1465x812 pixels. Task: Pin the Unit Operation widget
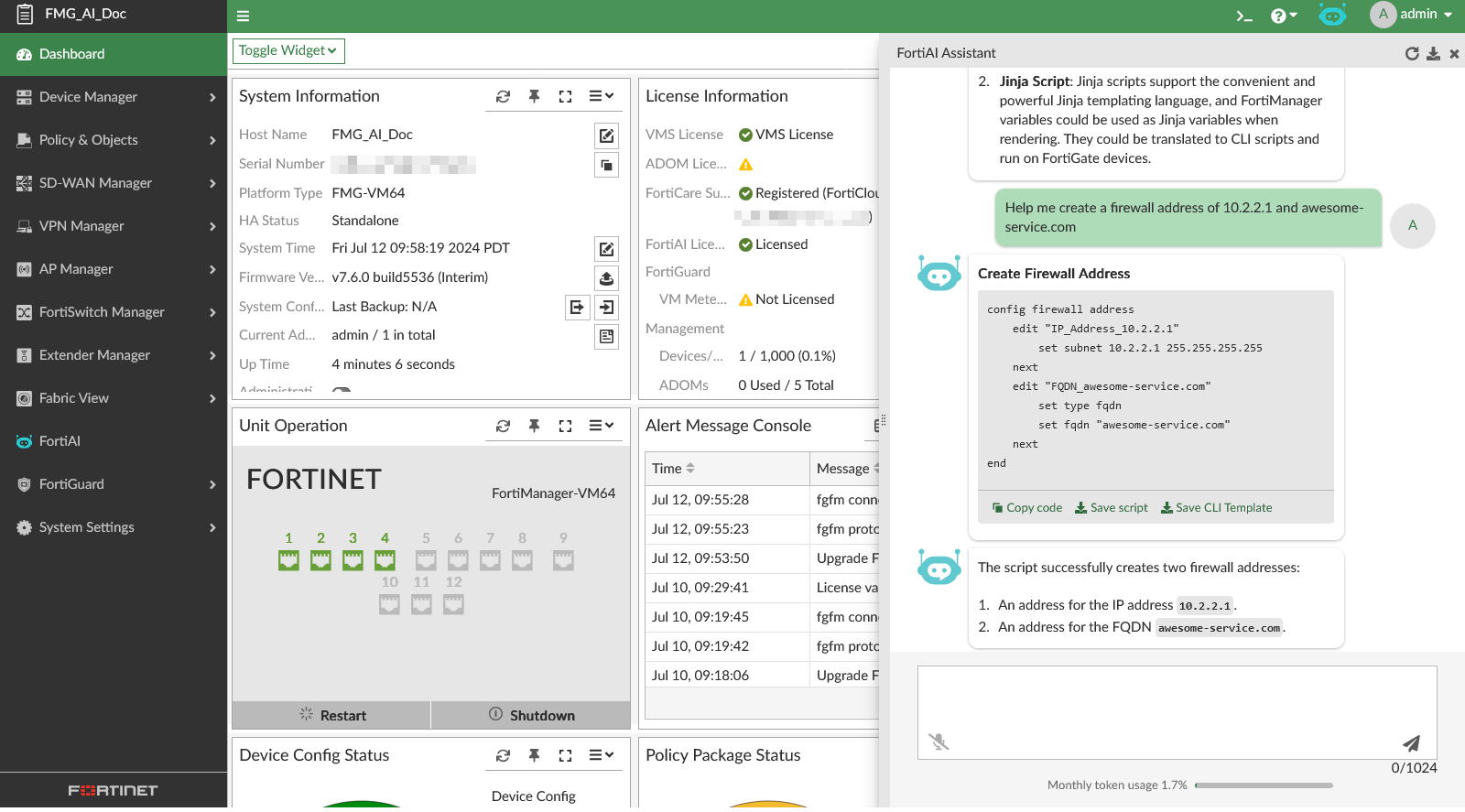[534, 426]
